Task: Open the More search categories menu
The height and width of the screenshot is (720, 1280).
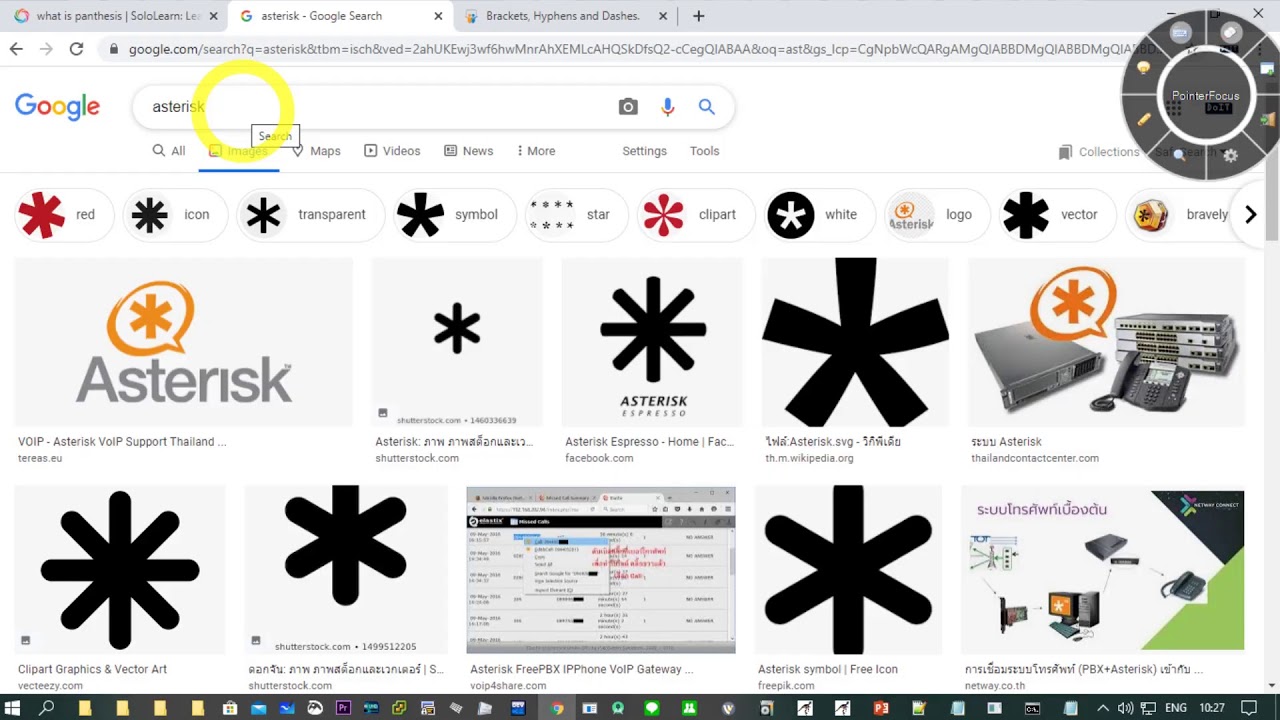Action: pos(536,151)
